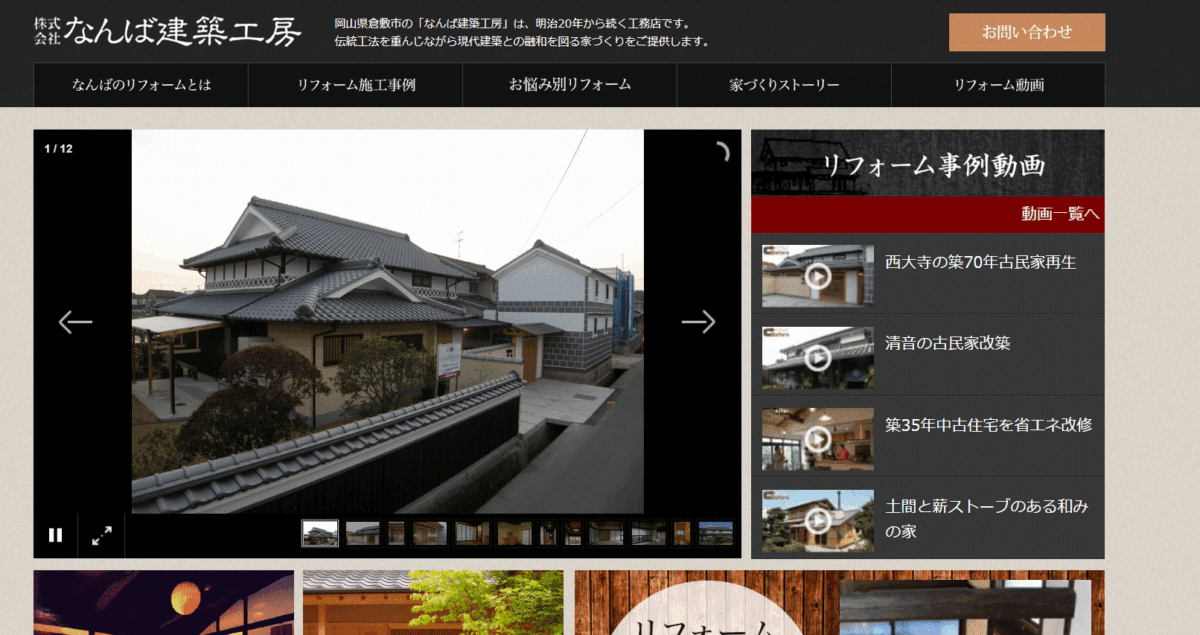The image size is (1200, 635).
Task: Click the リフォーム事例動画 section banner
Action: pos(928,163)
